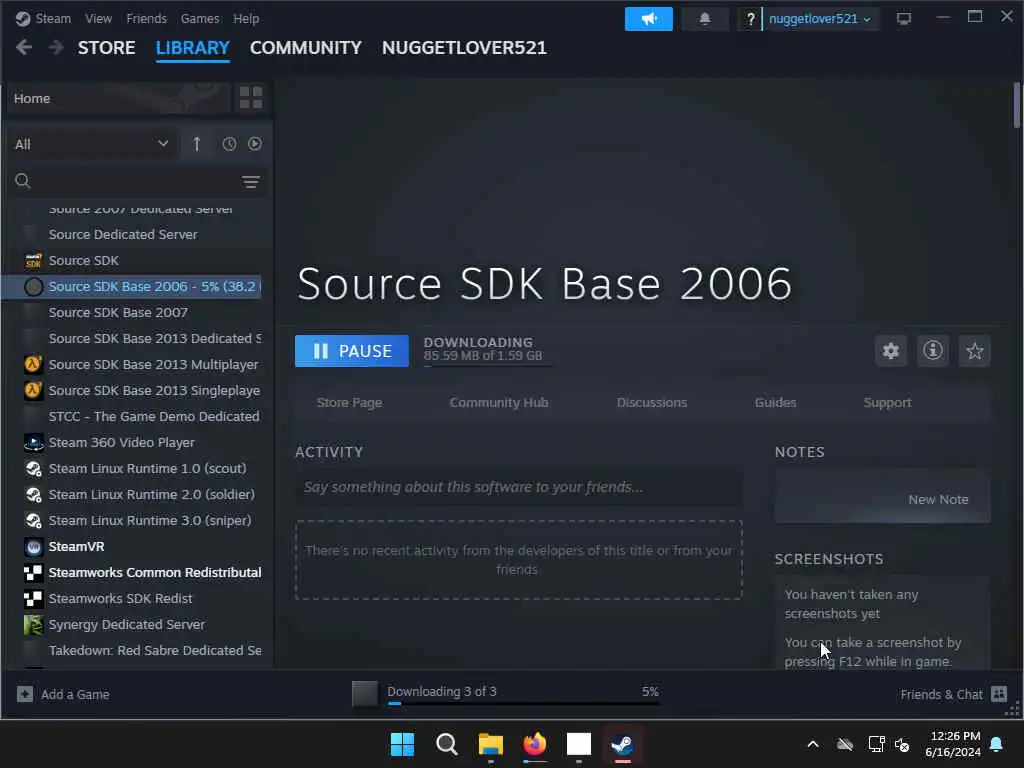The height and width of the screenshot is (768, 1024).
Task: Open the Friends menu
Action: click(146, 18)
